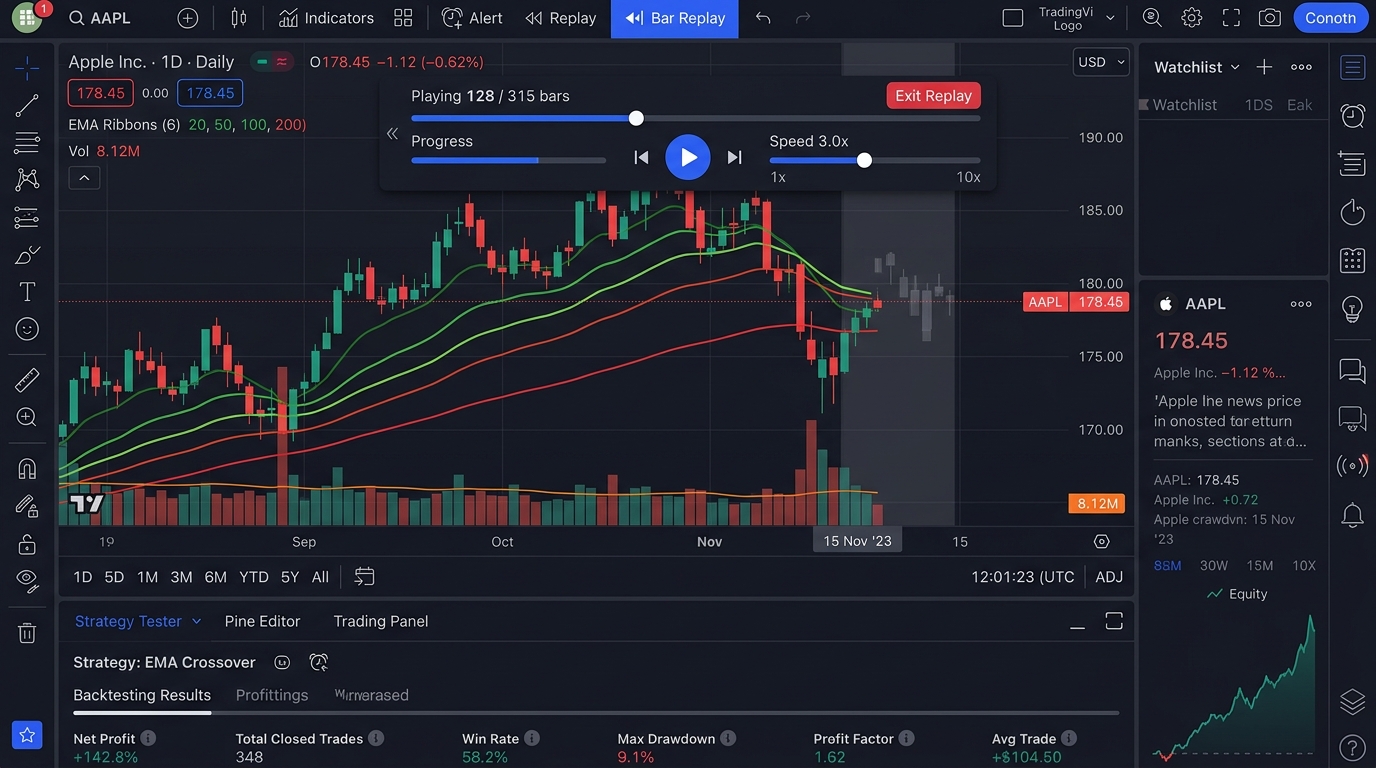This screenshot has height=768, width=1376.
Task: Open the indicator templates grid icon
Action: (403, 18)
